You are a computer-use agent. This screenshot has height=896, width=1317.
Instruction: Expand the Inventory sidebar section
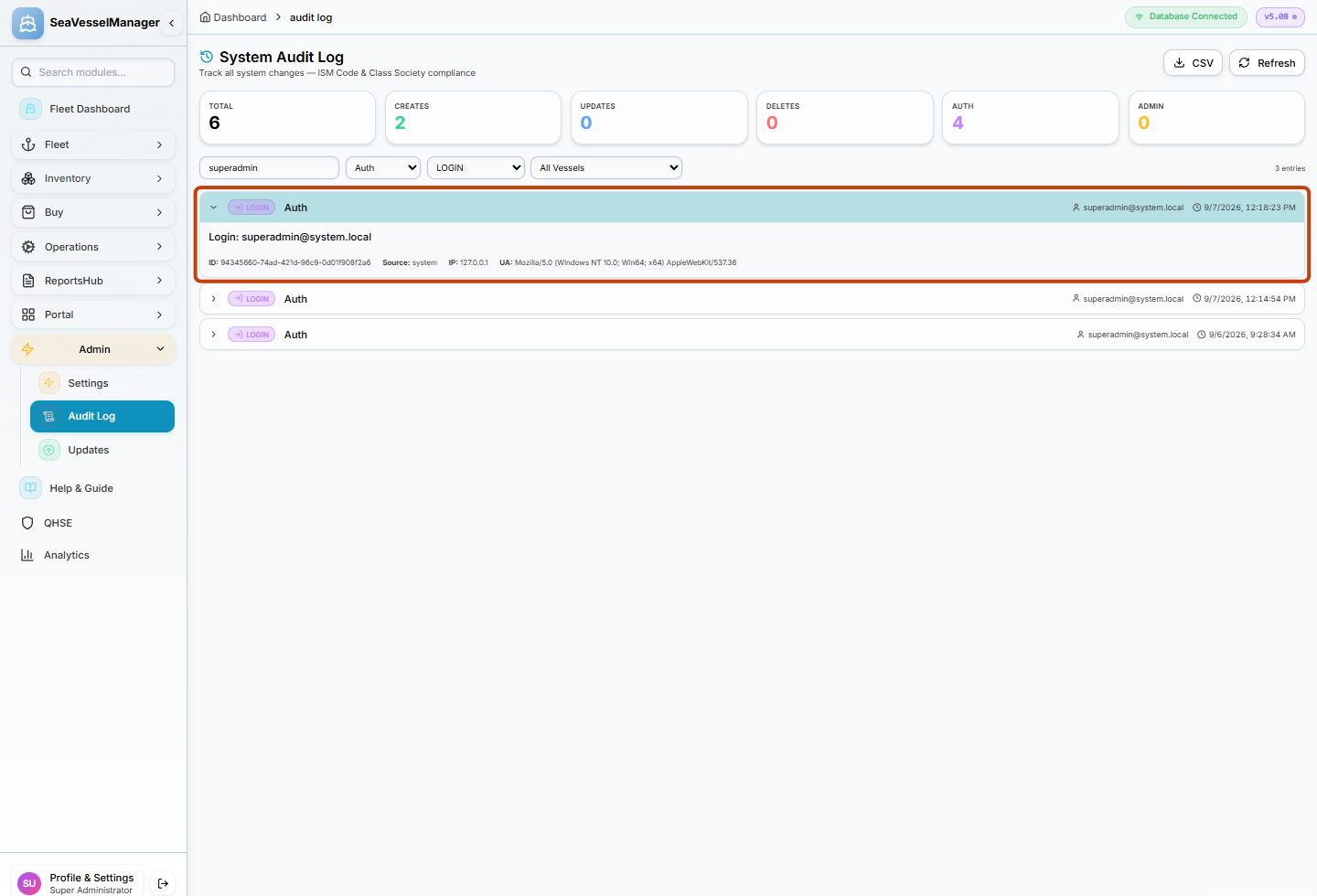pyautogui.click(x=93, y=178)
